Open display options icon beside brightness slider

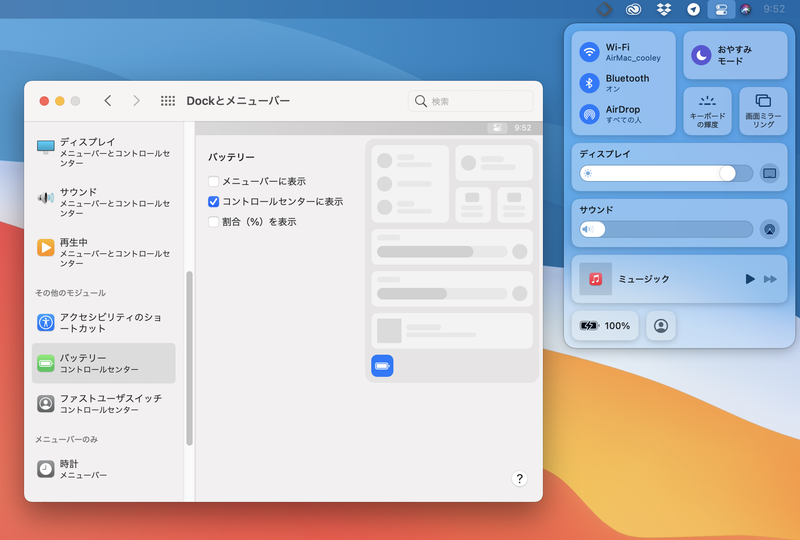[x=769, y=174]
